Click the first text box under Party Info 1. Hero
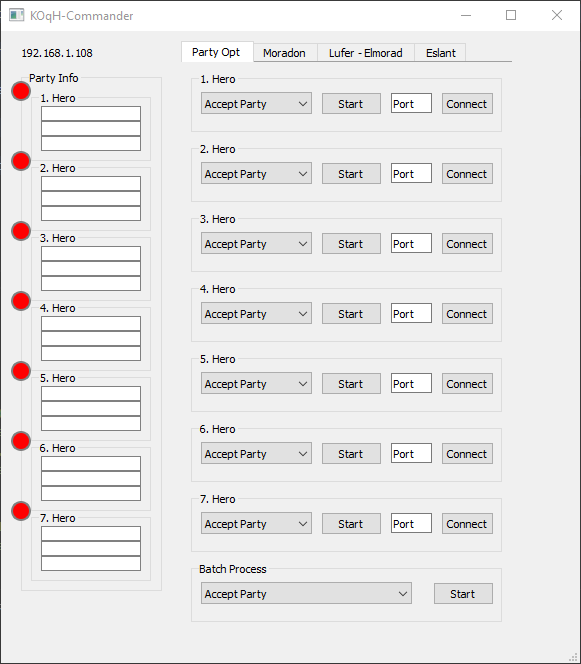The width and height of the screenshot is (581, 664). [x=91, y=113]
